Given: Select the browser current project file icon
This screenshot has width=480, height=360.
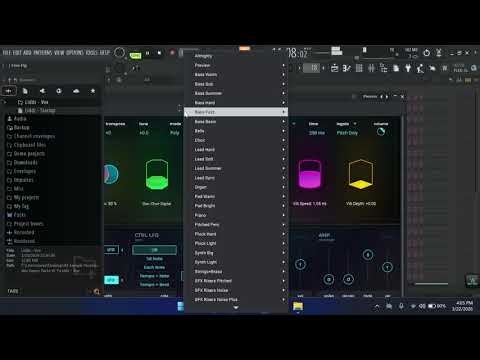Looking at the screenshot, I should pyautogui.click(x=25, y=91).
